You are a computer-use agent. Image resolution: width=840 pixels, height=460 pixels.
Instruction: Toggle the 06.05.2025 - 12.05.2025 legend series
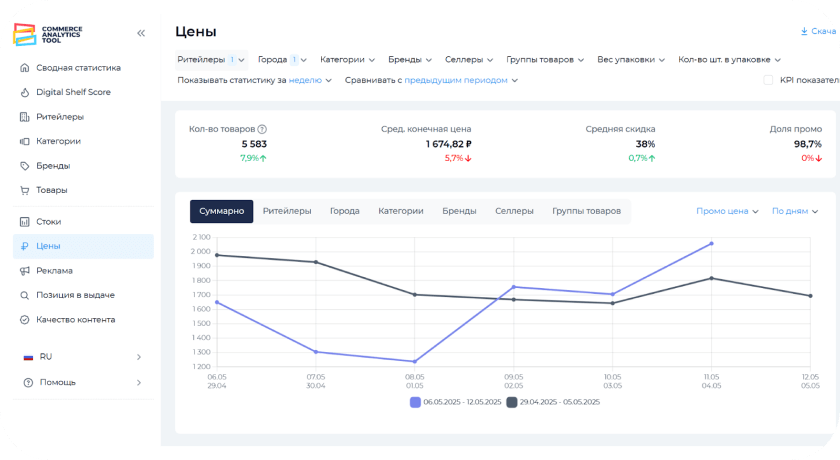click(456, 402)
